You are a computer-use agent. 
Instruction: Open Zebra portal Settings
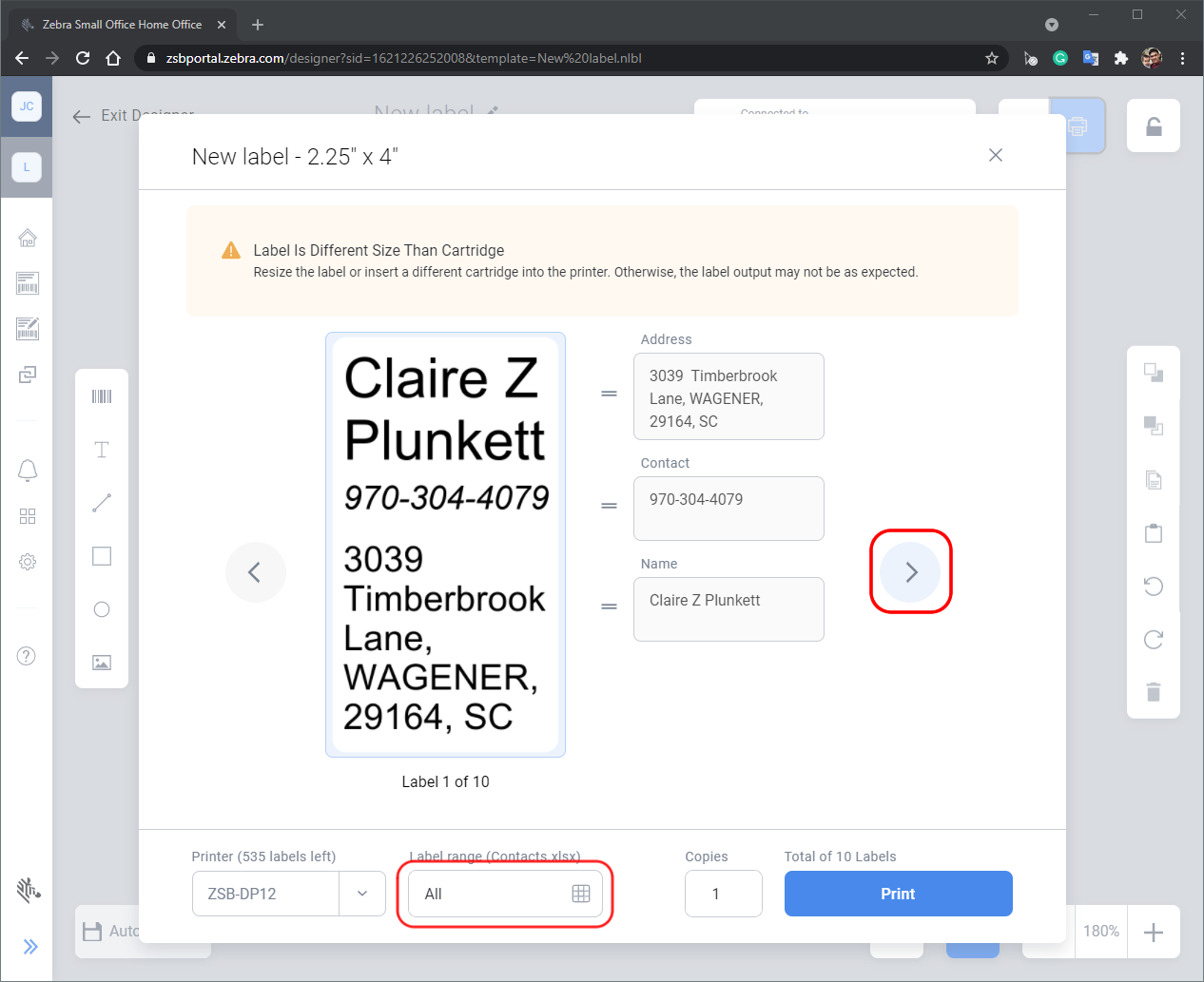point(28,562)
